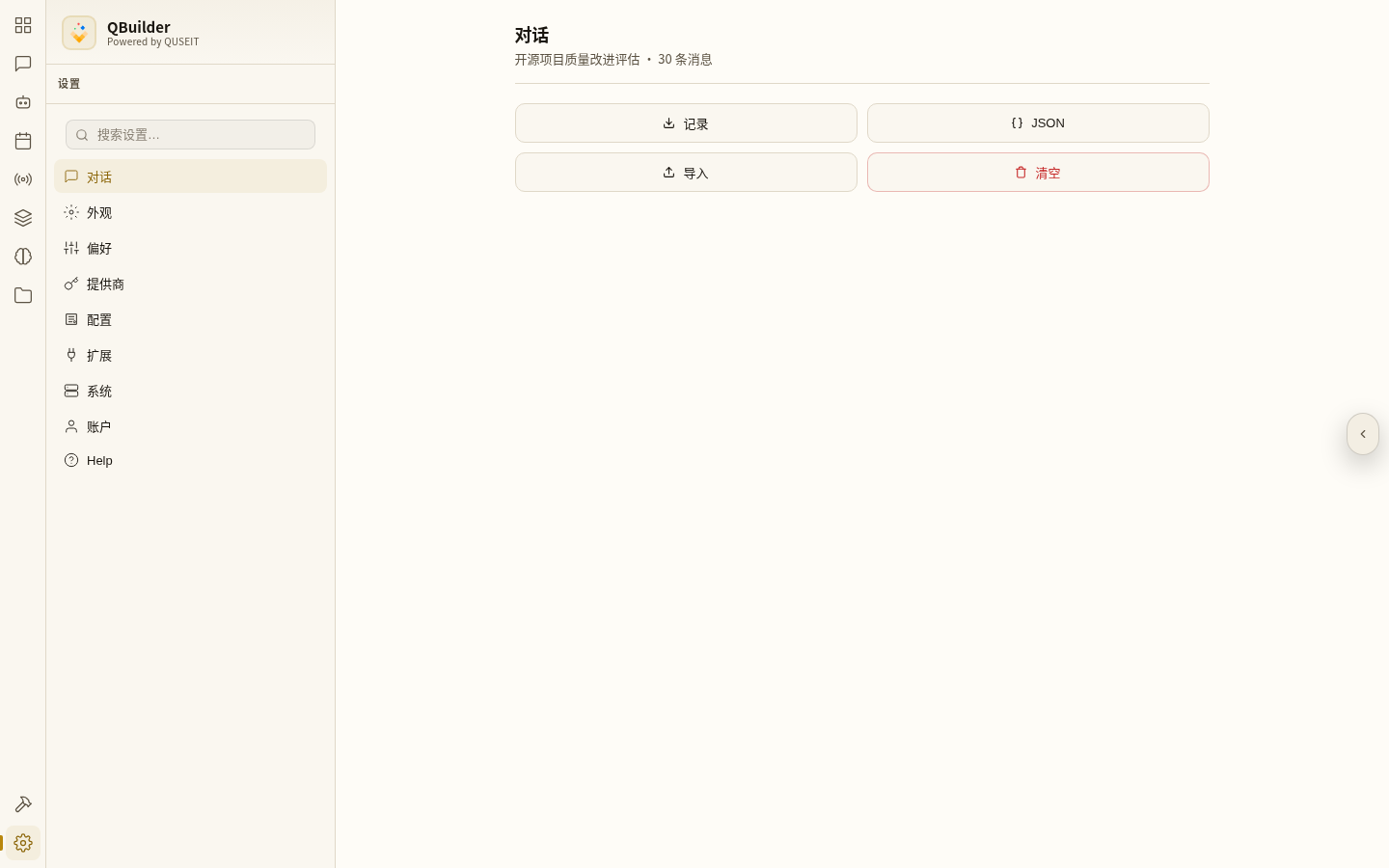Click the 对话 page heading

(531, 36)
